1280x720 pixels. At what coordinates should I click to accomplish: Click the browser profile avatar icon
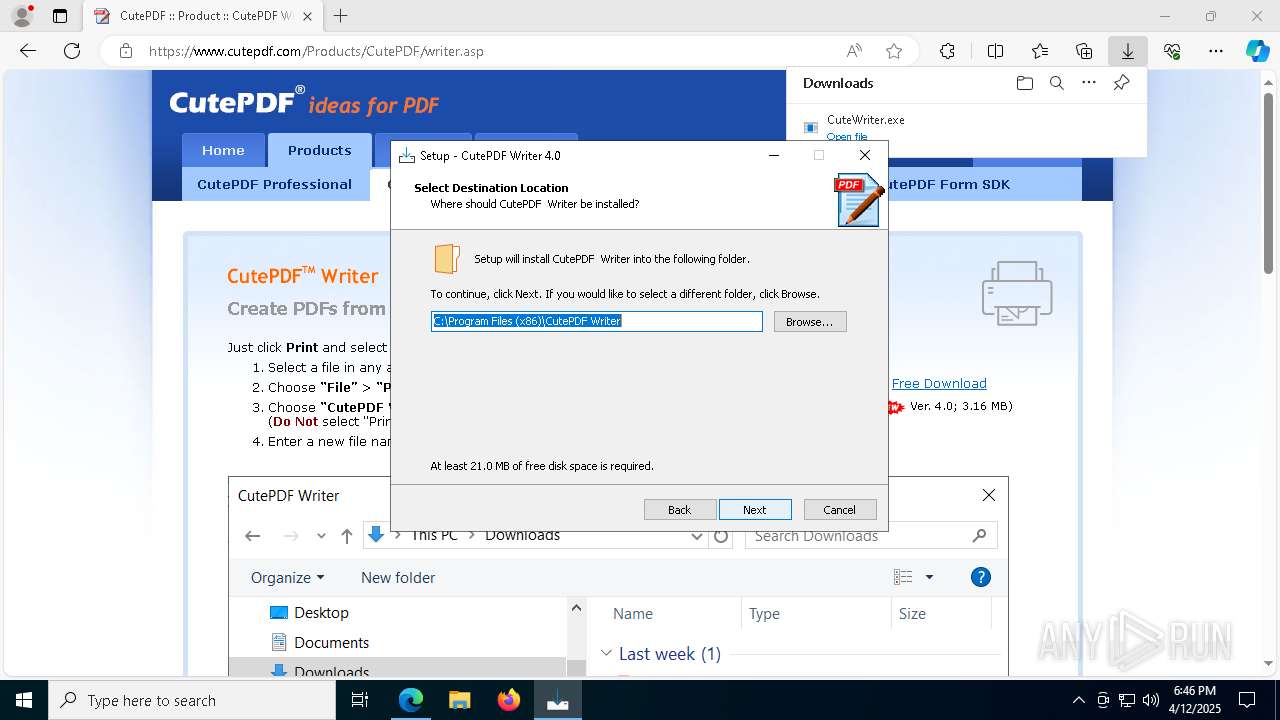(x=21, y=16)
